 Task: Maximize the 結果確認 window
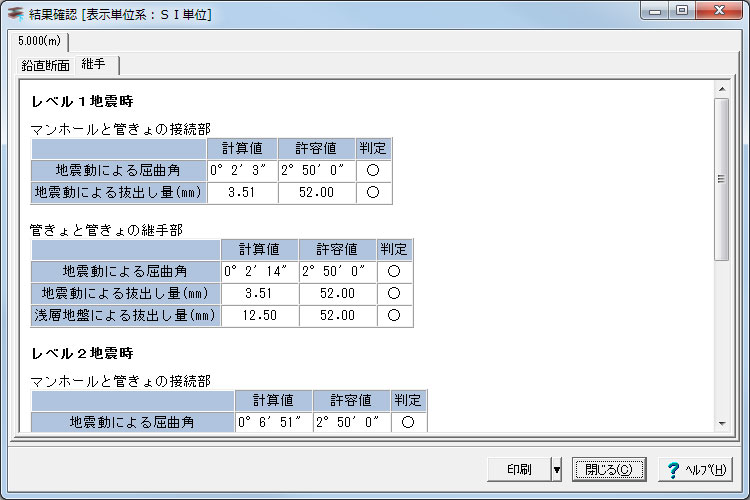[x=682, y=11]
